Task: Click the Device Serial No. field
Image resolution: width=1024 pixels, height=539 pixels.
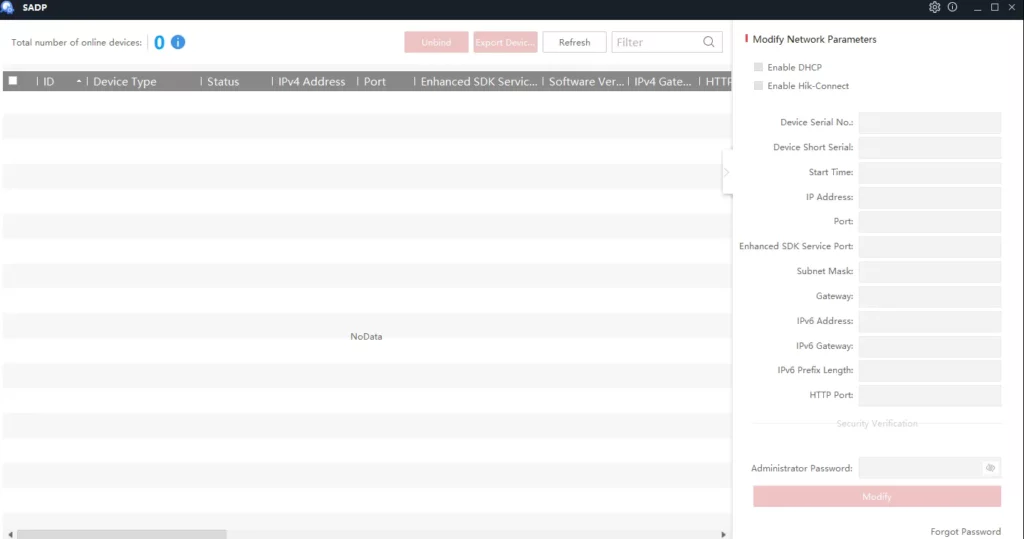Action: 930,122
